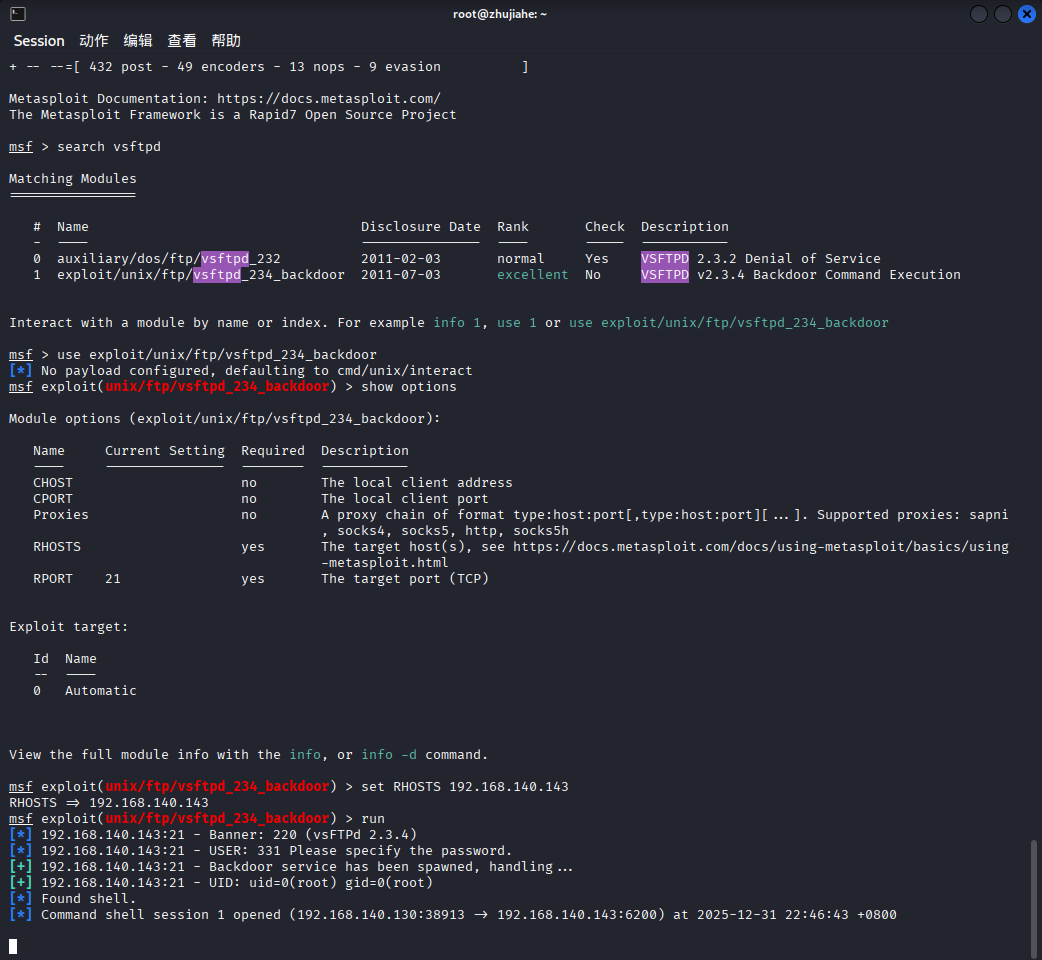Click the minimize window button

click(979, 14)
